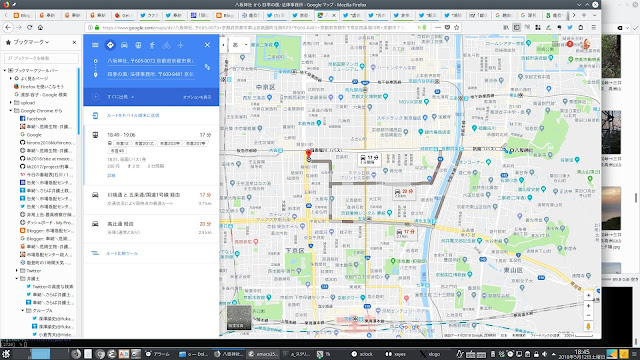This screenshot has width=640, height=360.
Task: Open the Google Maps hamburger menu
Action: (95, 45)
